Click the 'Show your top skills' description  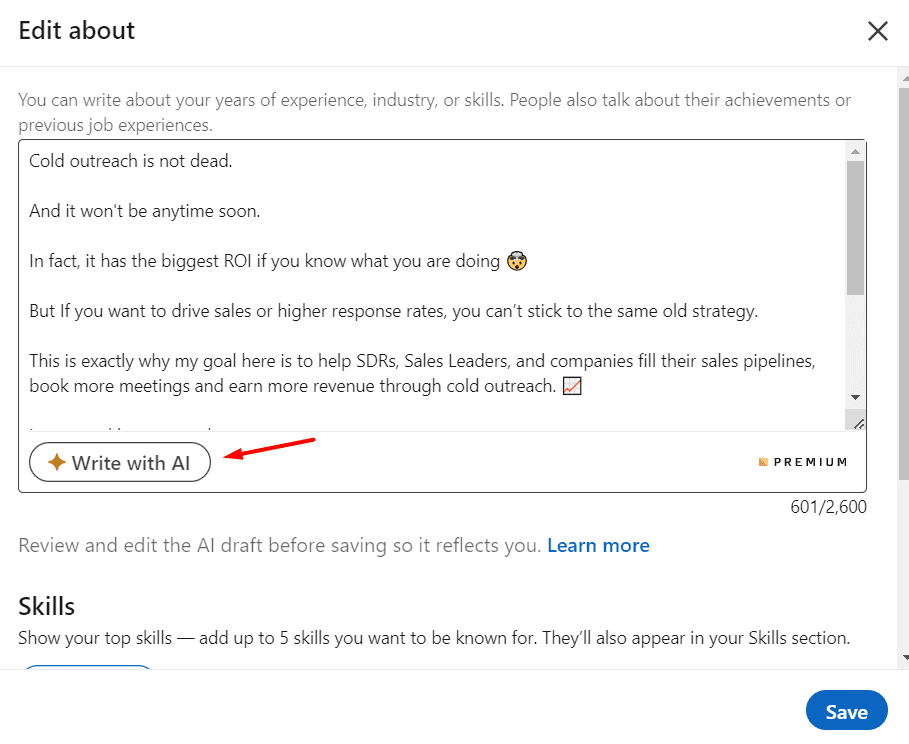tap(434, 638)
